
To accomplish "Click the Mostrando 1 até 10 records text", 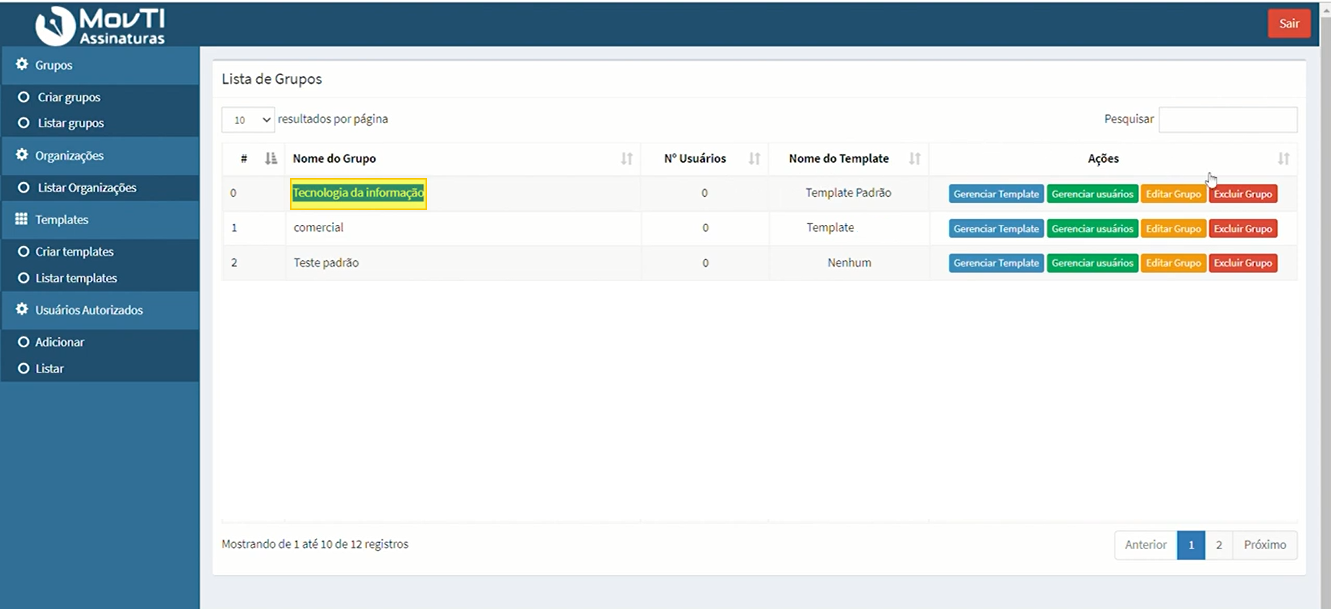I will pos(315,545).
